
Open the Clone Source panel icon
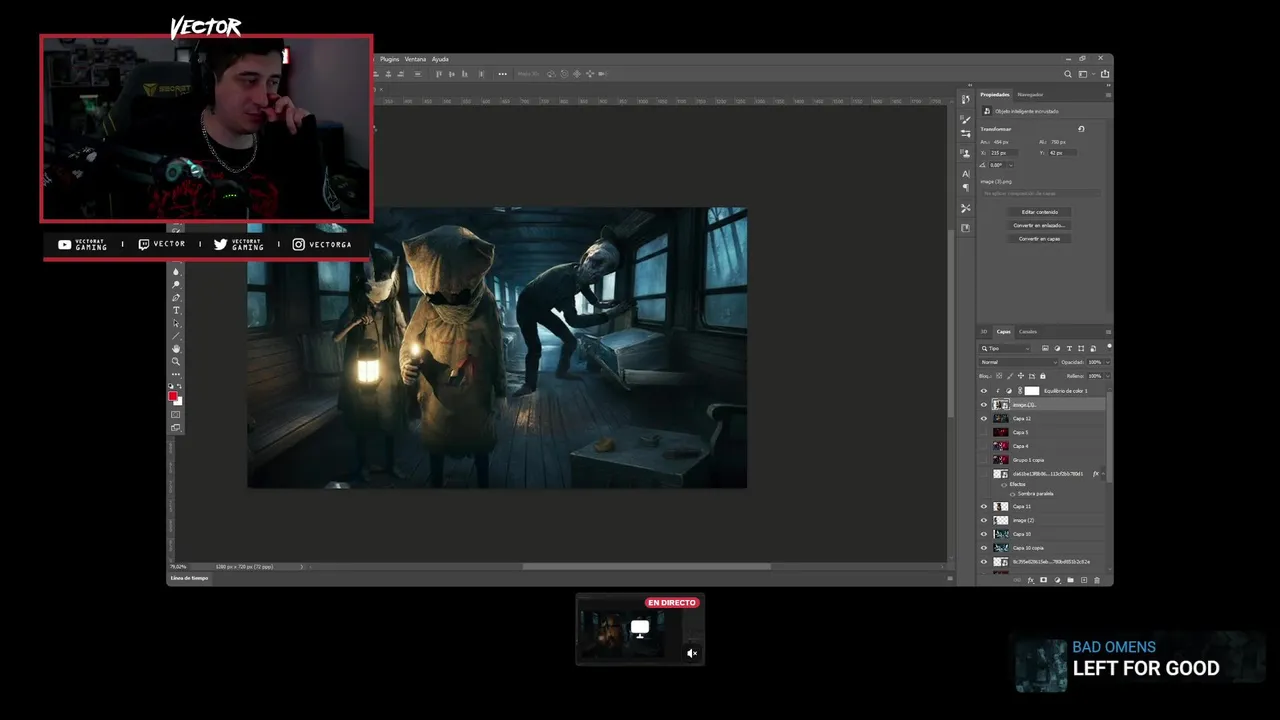click(x=966, y=153)
